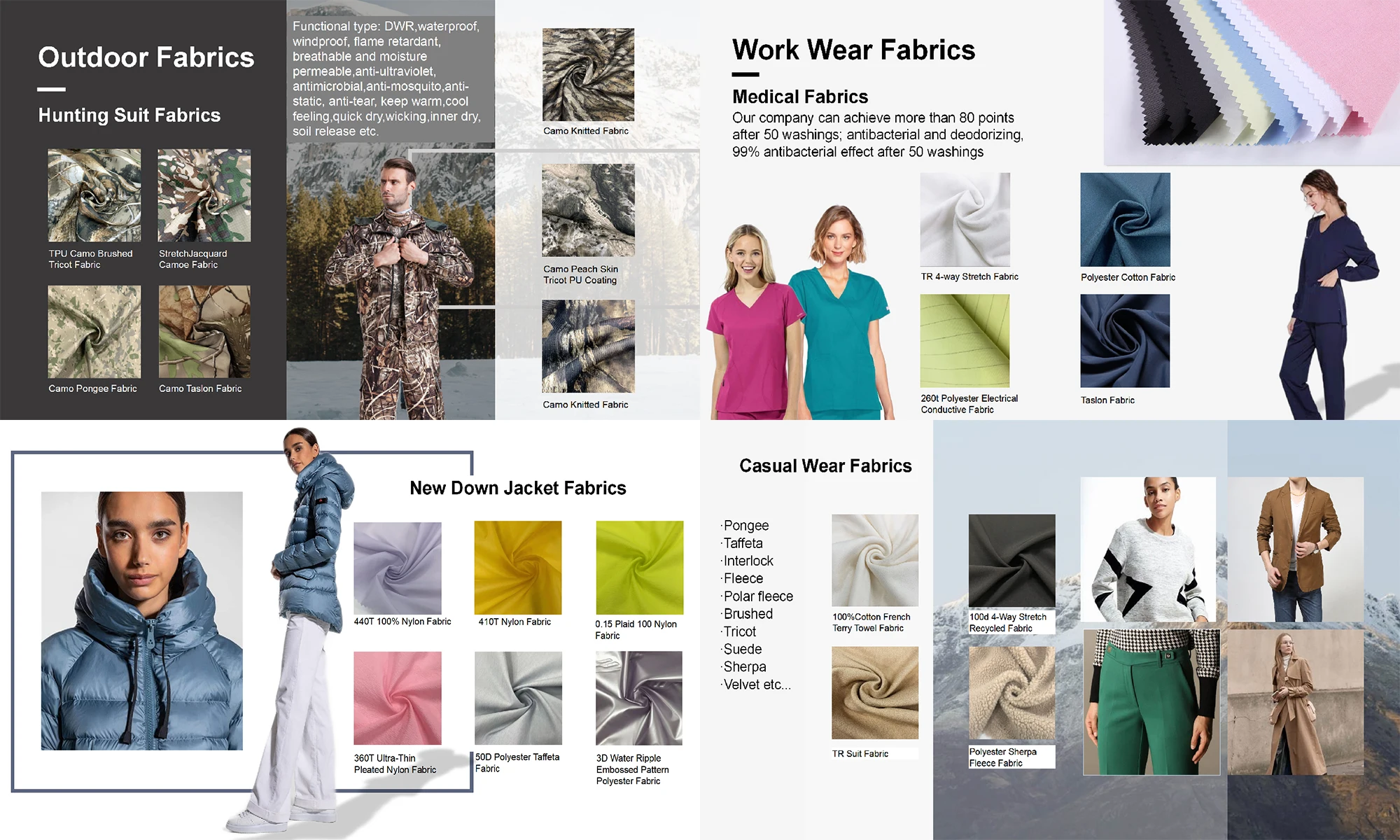Open the Camo Pongee Fabric thumbnail
This screenshot has width=1400, height=840.
pyautogui.click(x=94, y=331)
